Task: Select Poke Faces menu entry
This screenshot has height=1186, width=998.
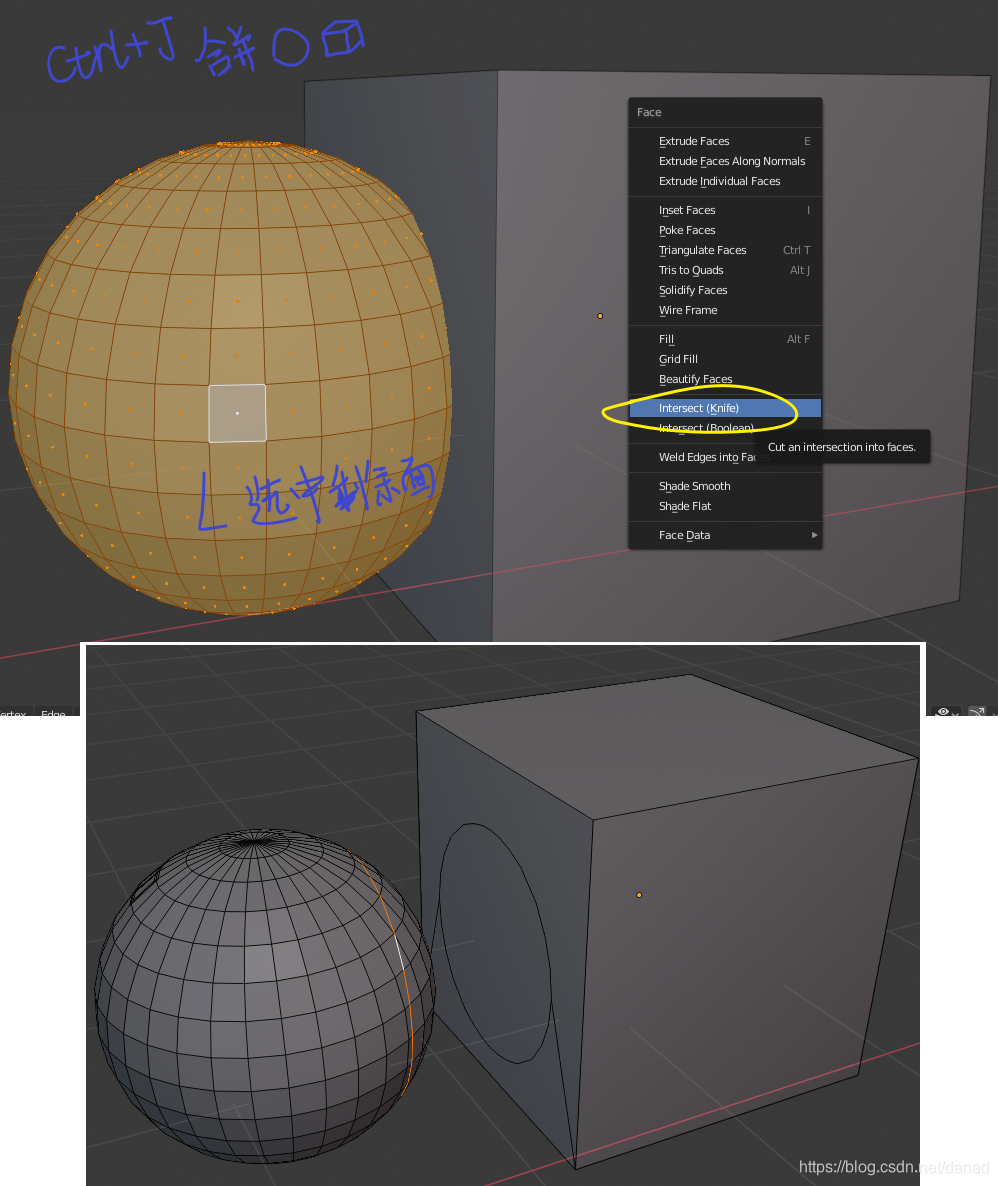Action: coord(725,230)
